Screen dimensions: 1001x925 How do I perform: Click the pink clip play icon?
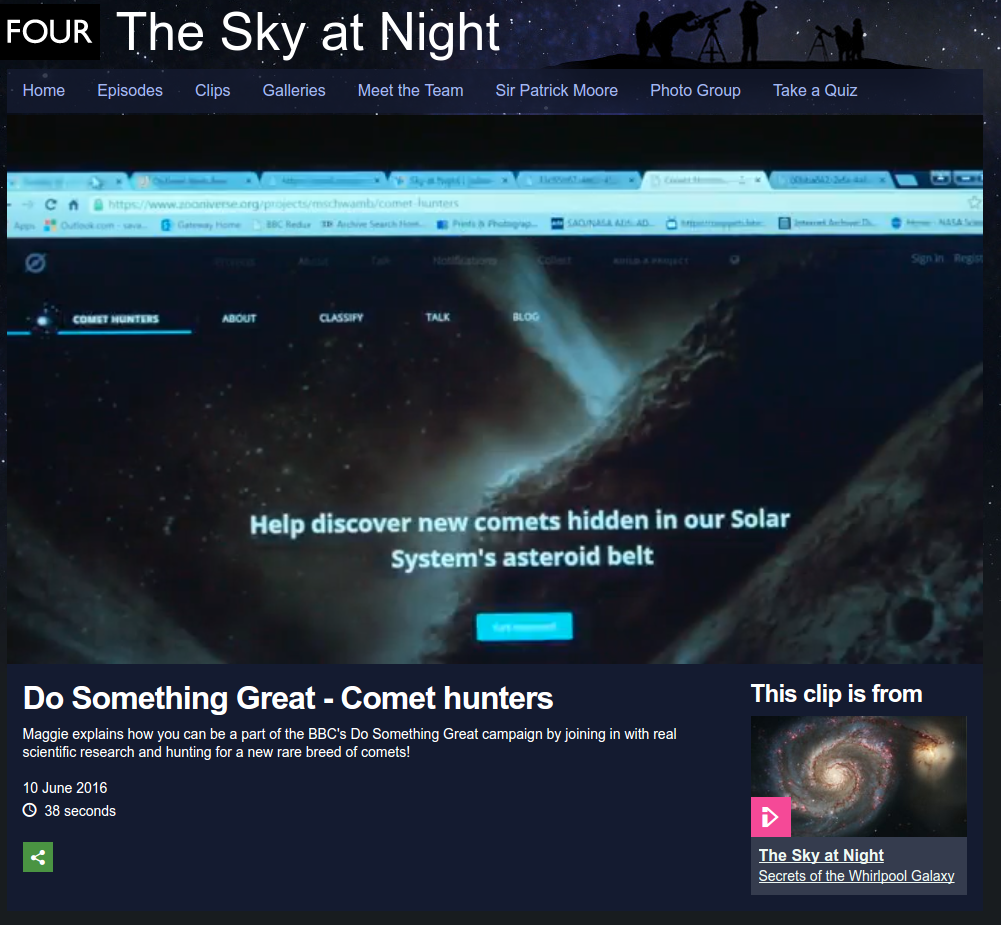click(x=771, y=816)
